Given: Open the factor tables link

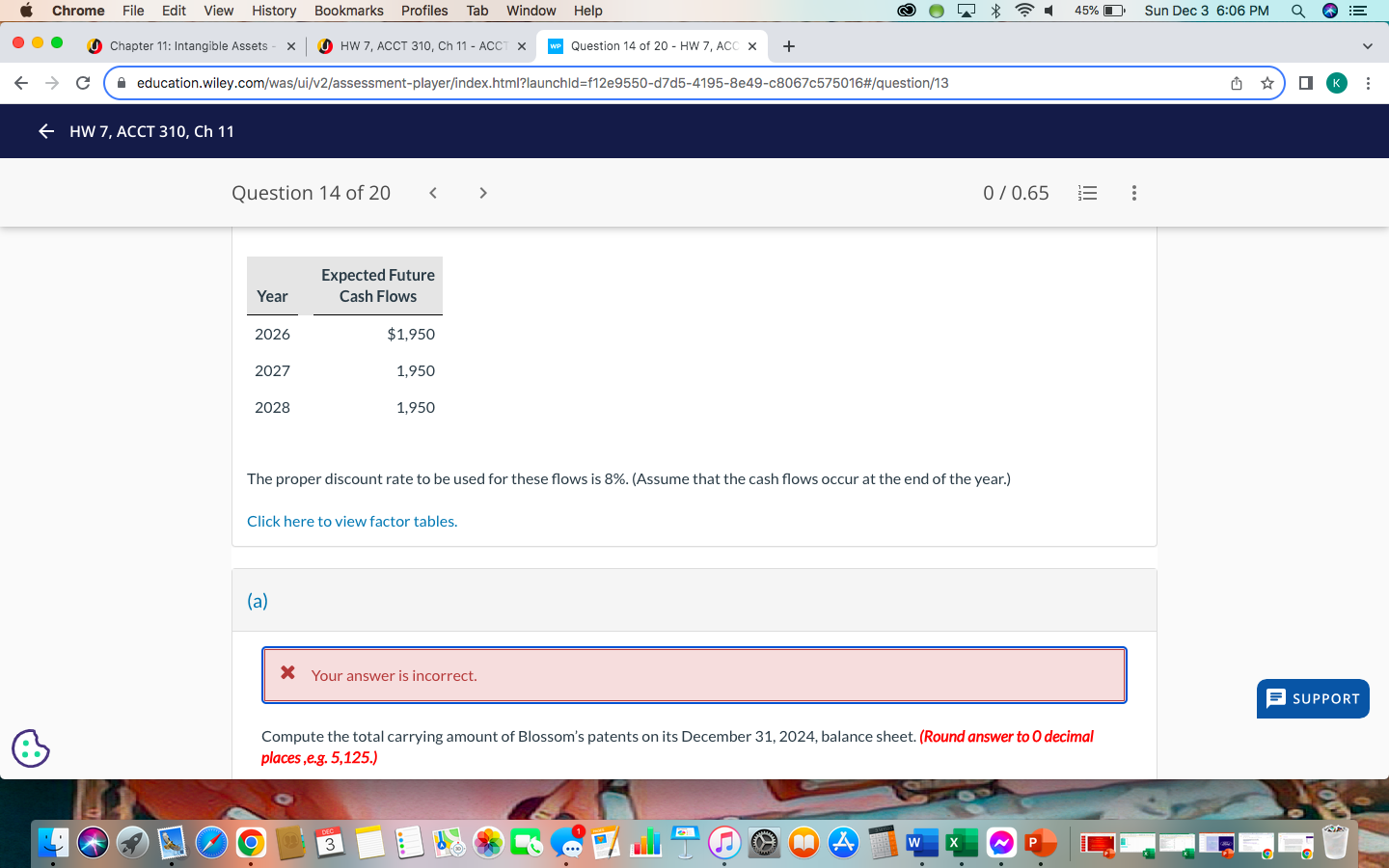Looking at the screenshot, I should (x=351, y=521).
